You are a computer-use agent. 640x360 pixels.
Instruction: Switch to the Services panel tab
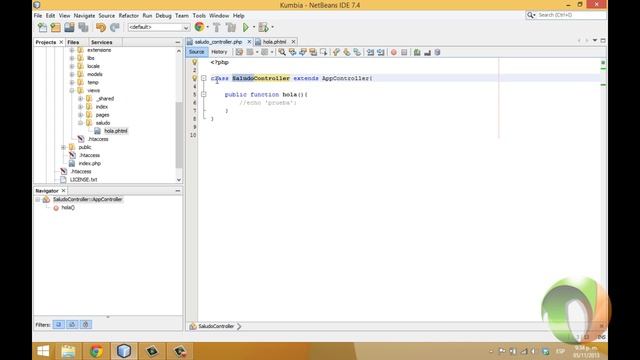click(102, 42)
